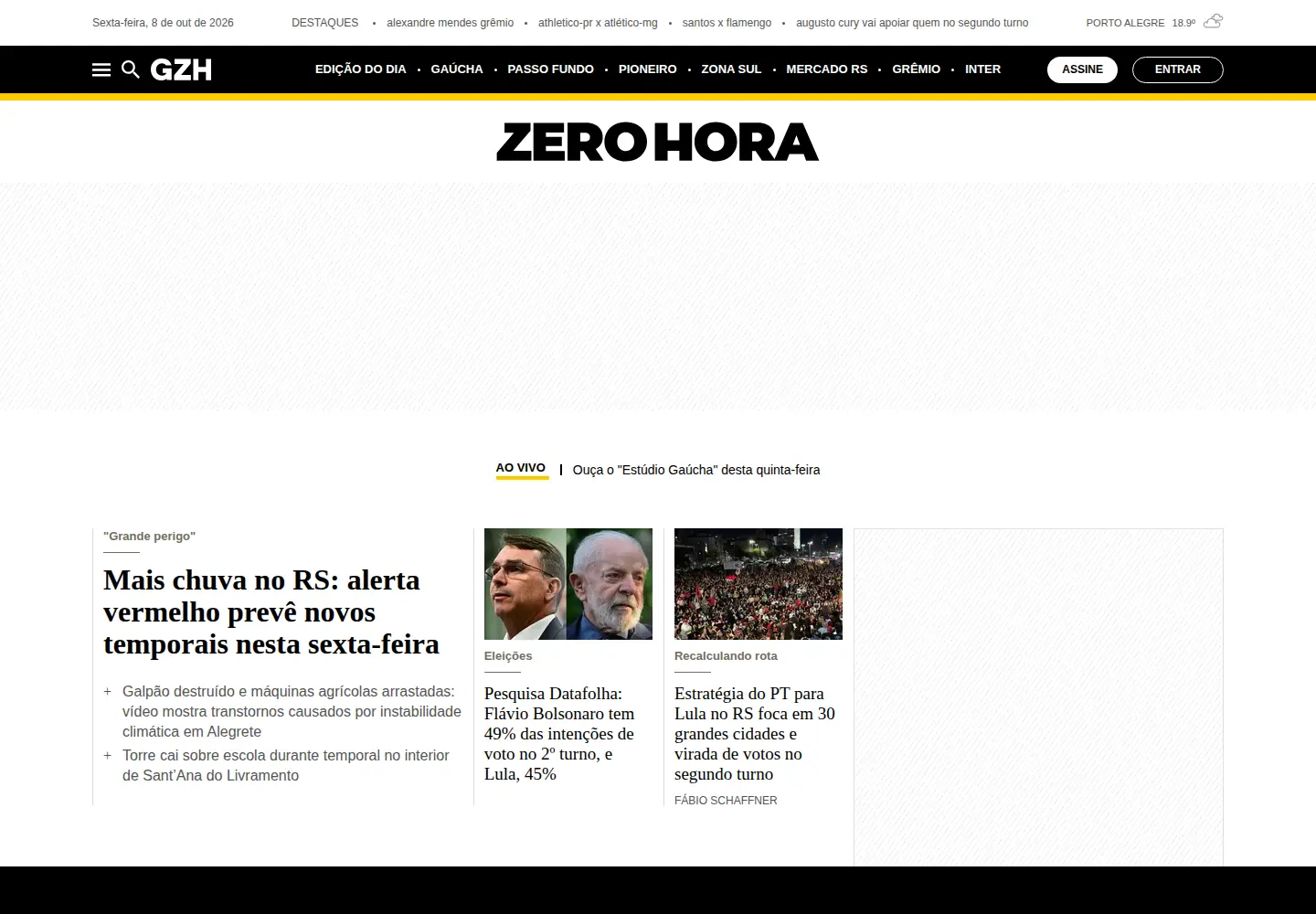Open Grêmio section
1316x914 pixels.
pos(916,69)
